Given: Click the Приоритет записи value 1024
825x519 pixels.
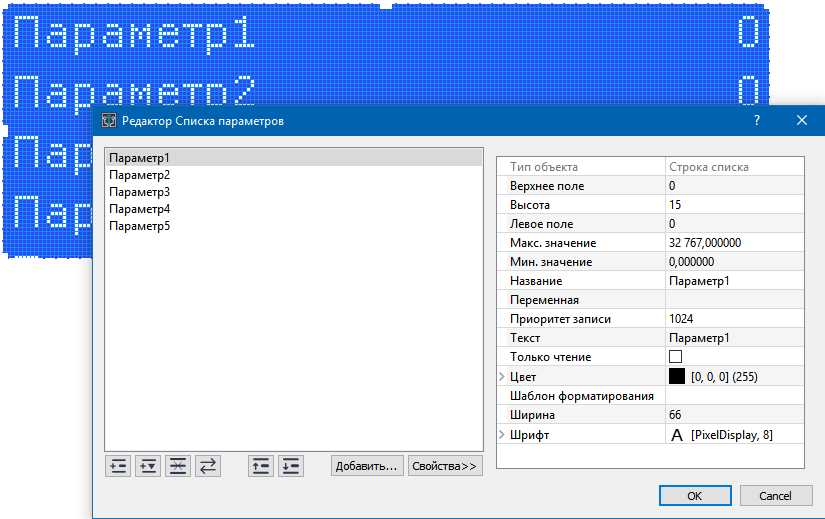Looking at the screenshot, I should 735,318.
